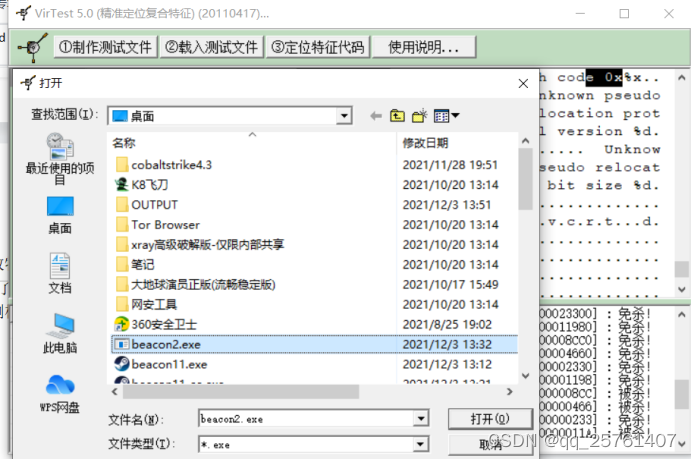Click file list vertical scrollbar thumb

point(525,179)
